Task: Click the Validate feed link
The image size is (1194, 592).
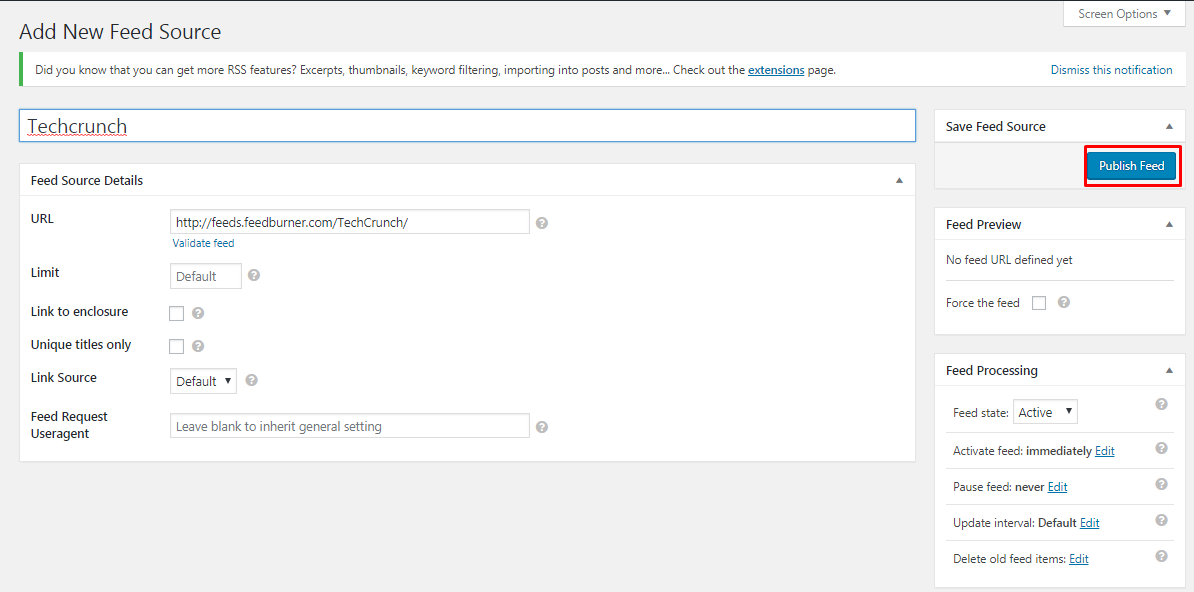Action: coord(203,243)
